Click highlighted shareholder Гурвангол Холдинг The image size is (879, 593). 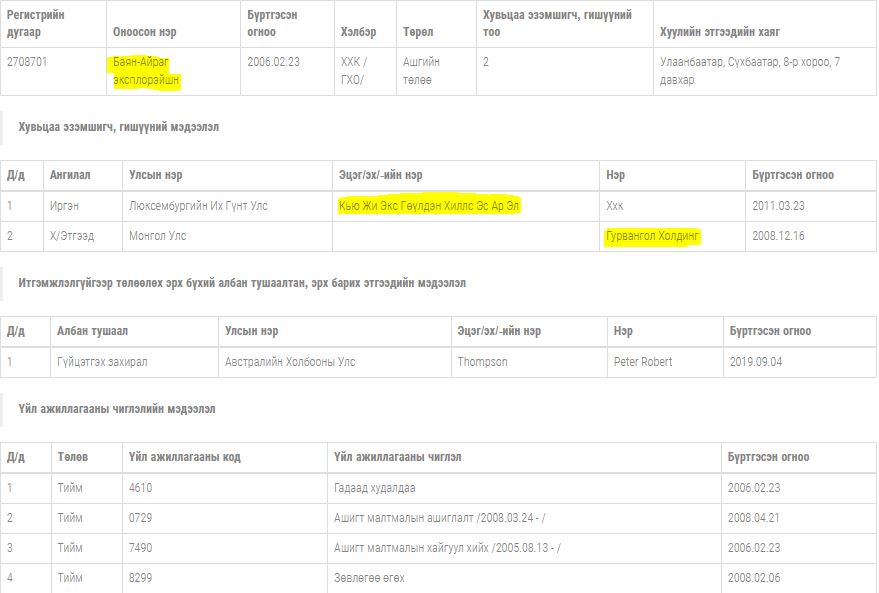(x=653, y=236)
